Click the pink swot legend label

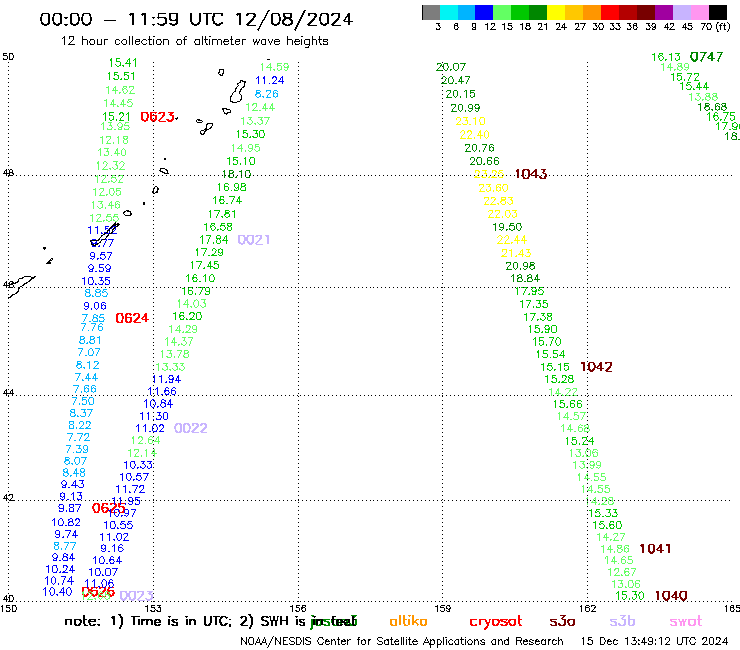pos(686,621)
